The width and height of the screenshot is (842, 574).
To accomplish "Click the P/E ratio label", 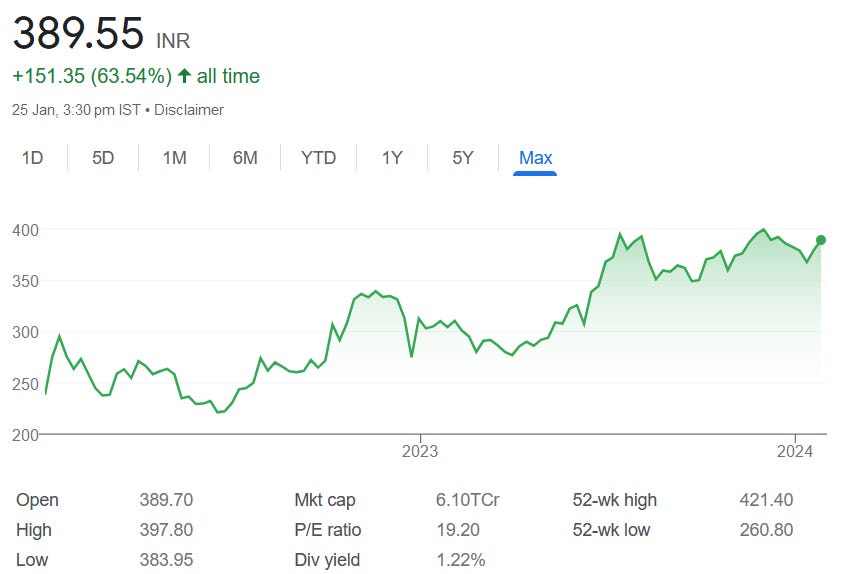I will tap(328, 530).
